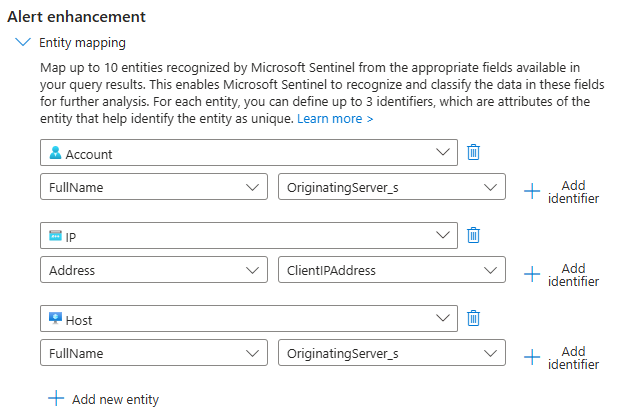The height and width of the screenshot is (413, 630).
Task: Delete the Host entity mapping
Action: (473, 318)
